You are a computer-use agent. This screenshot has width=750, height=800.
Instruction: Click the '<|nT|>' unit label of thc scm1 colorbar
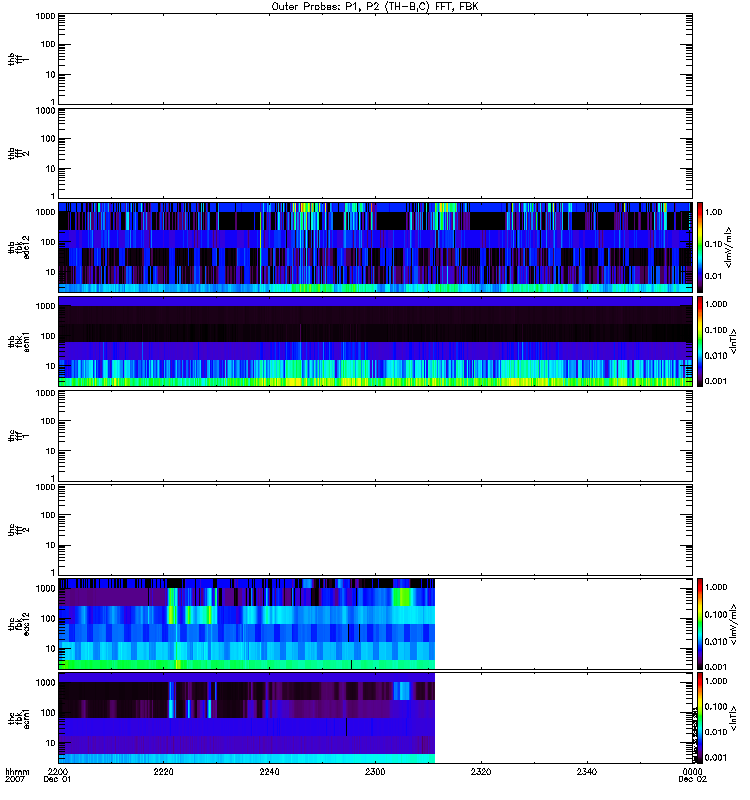[x=733, y=718]
